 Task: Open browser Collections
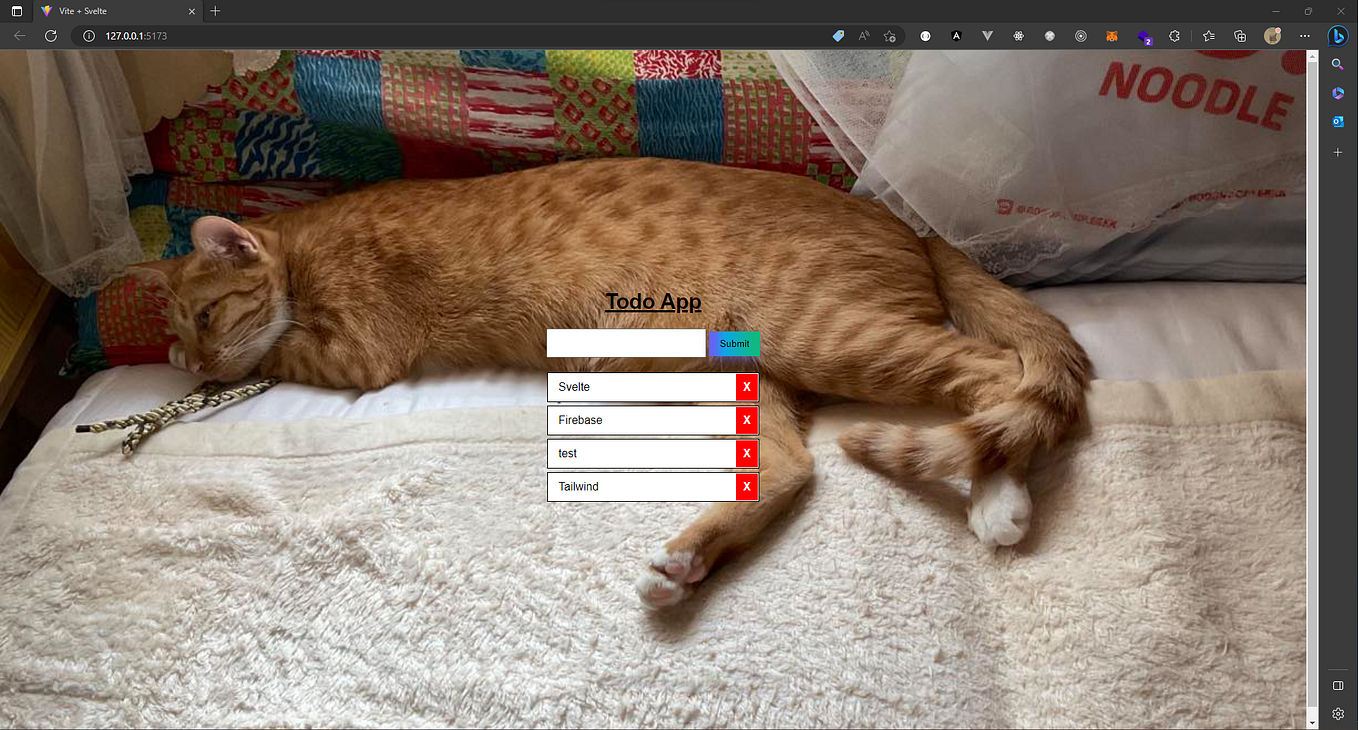1239,36
